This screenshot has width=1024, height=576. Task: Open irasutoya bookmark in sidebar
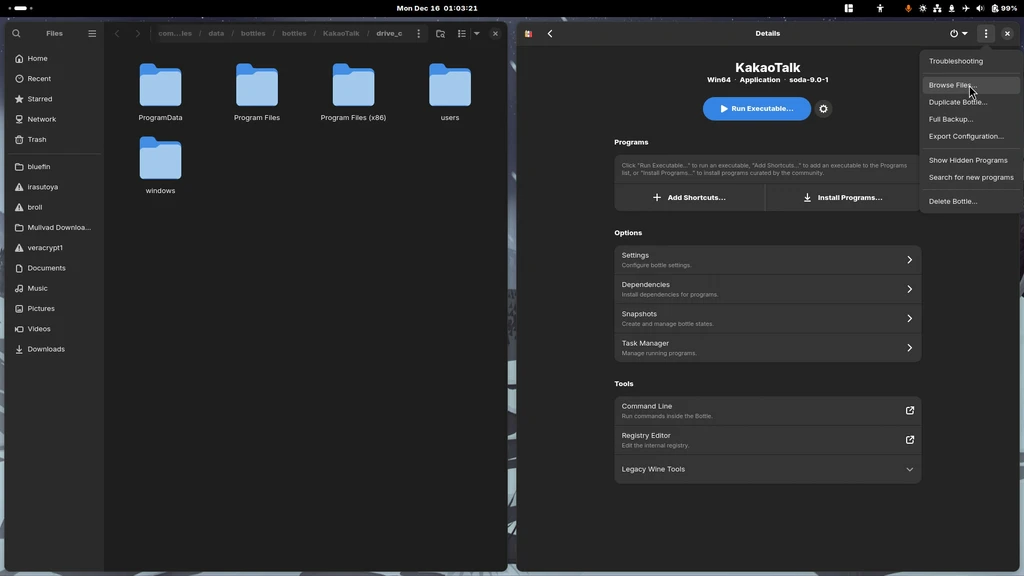55,187
